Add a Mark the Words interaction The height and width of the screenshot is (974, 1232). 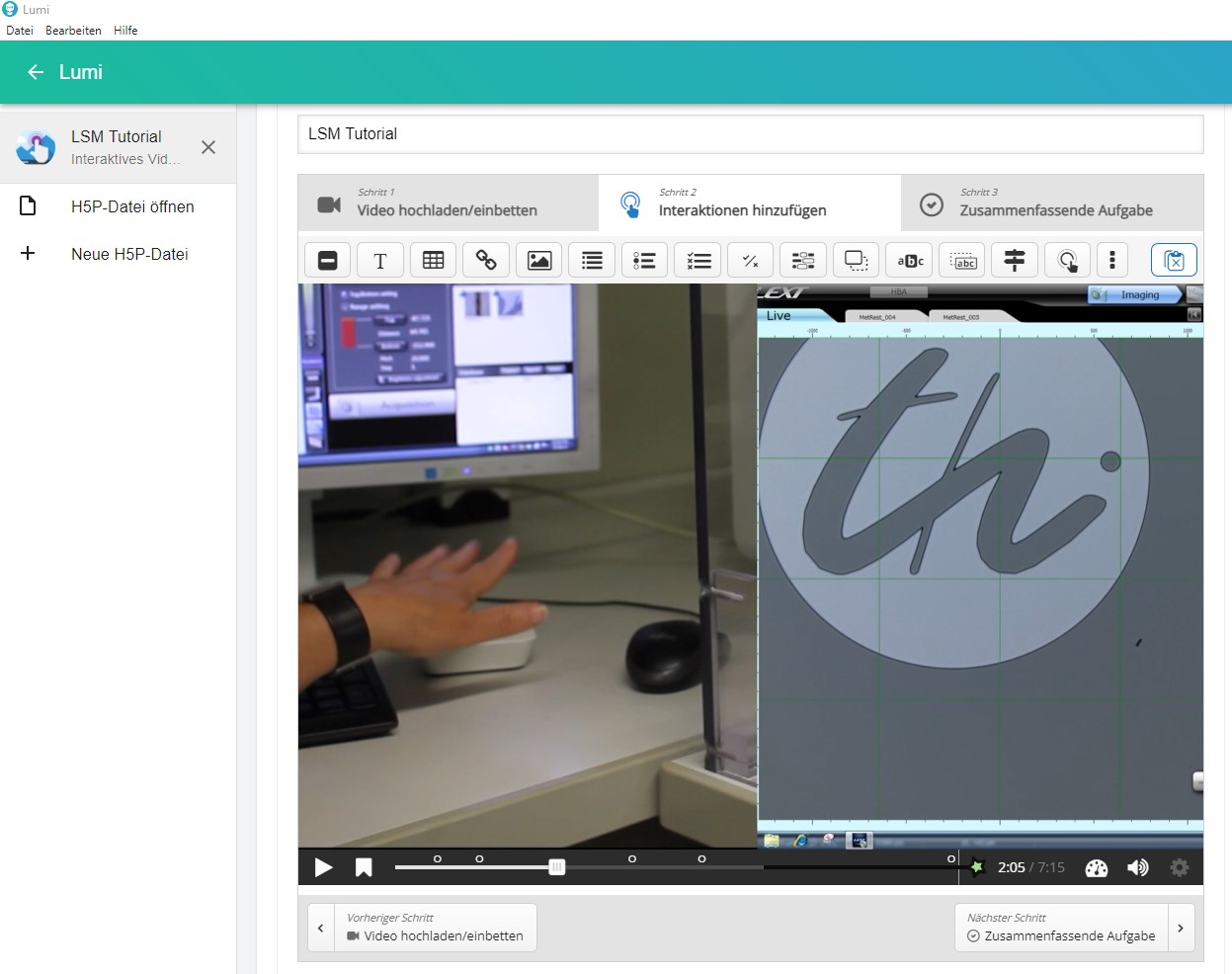pyautogui.click(x=908, y=260)
